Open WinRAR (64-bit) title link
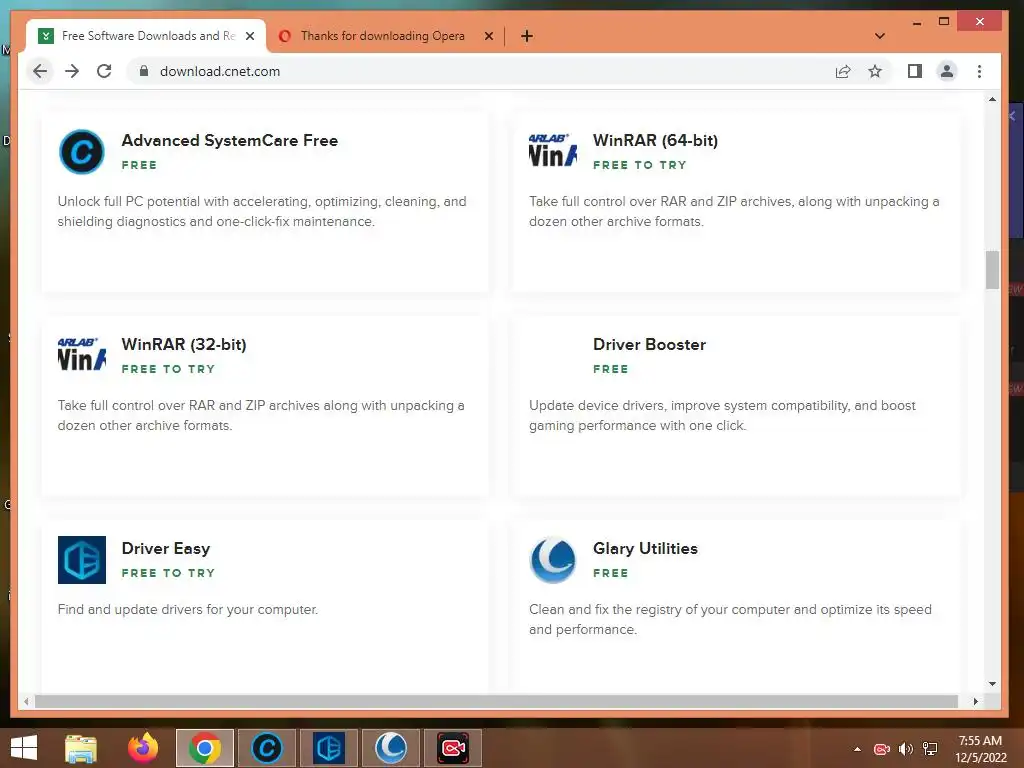The image size is (1024, 768). pos(656,140)
